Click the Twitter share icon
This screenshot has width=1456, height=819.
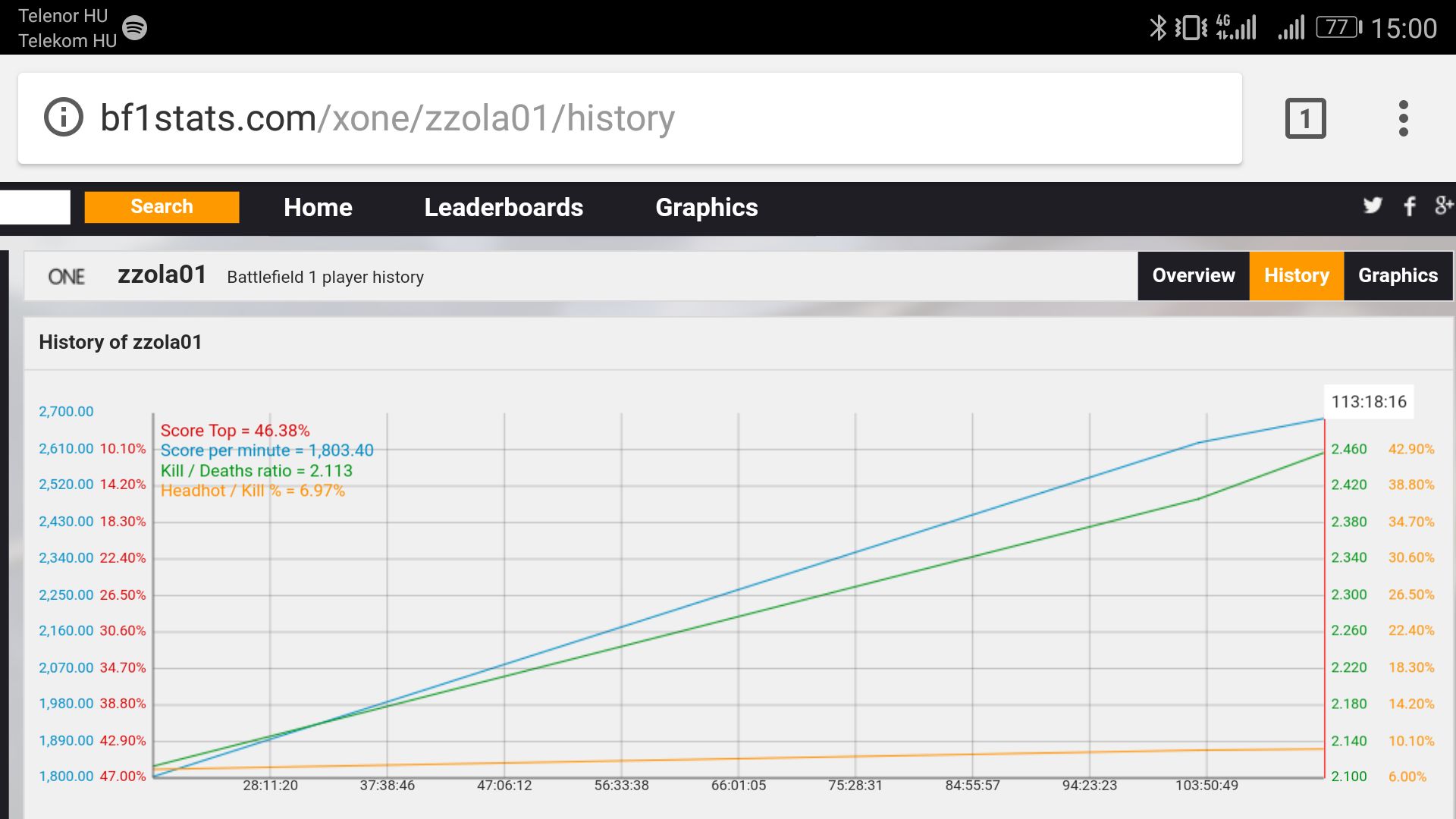[x=1372, y=206]
